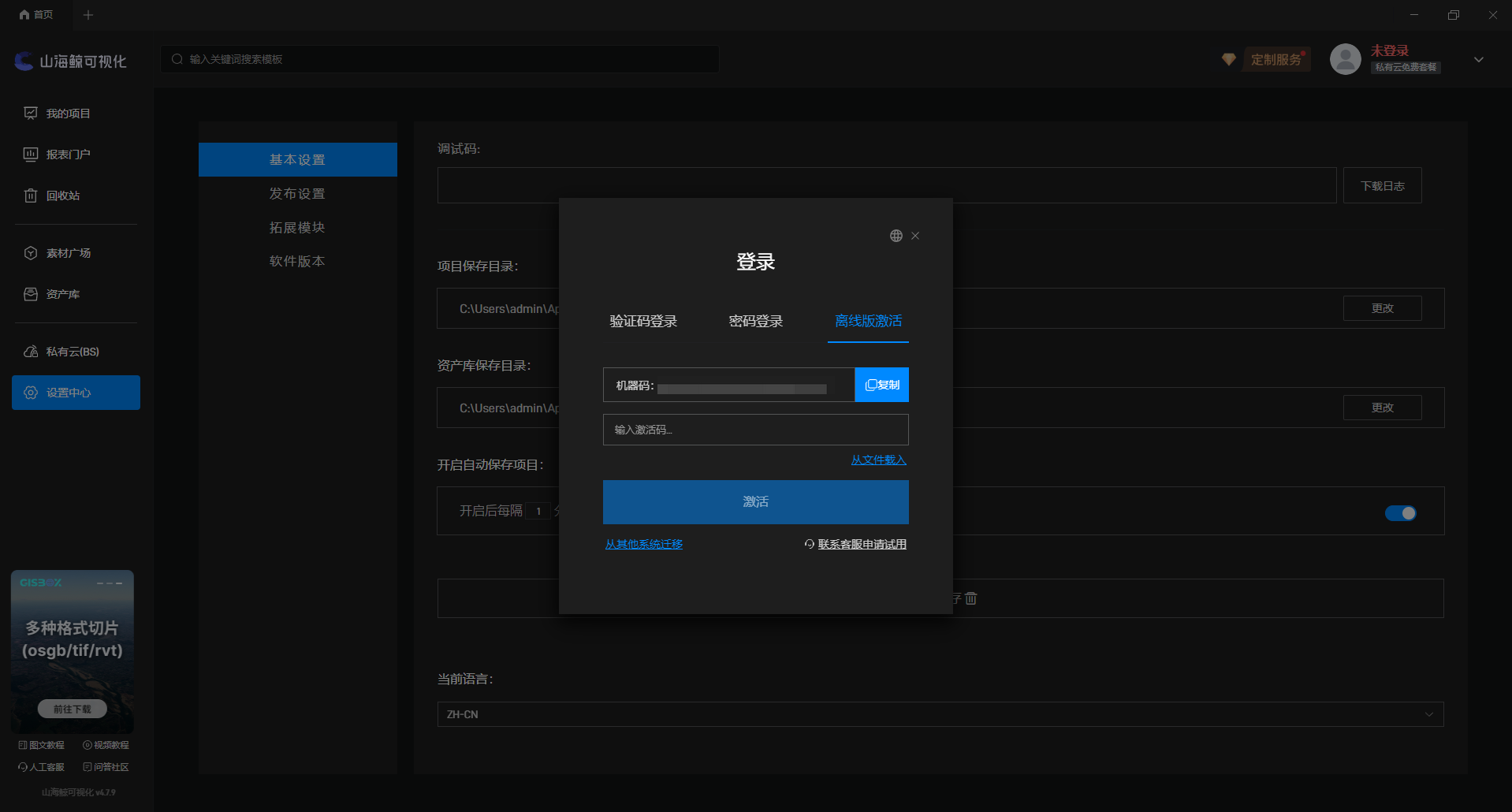Switch to 密码登录 tab
This screenshot has width=1512, height=812.
coord(756,322)
